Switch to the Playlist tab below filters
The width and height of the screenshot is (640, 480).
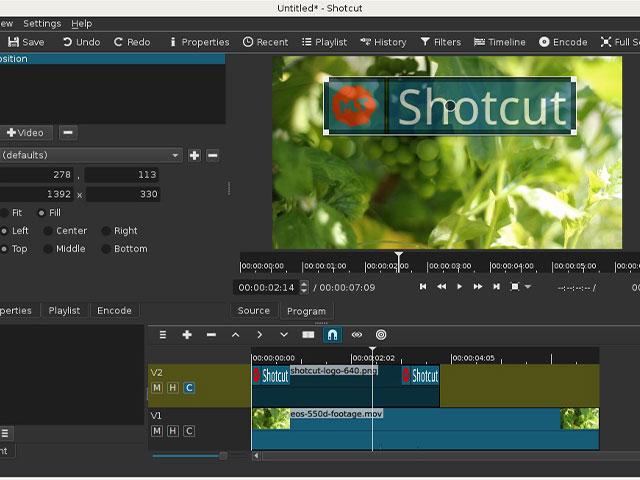tap(64, 310)
